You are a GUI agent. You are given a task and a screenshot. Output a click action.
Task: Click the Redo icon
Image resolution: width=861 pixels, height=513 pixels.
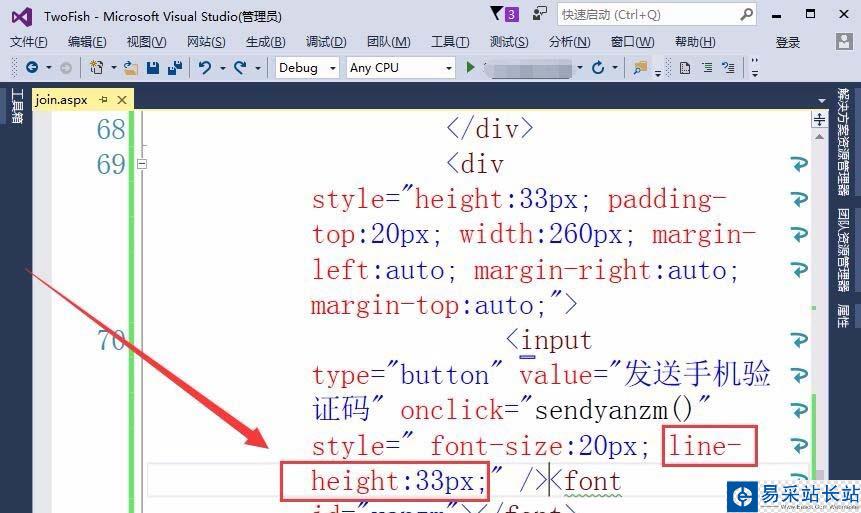(x=240, y=68)
